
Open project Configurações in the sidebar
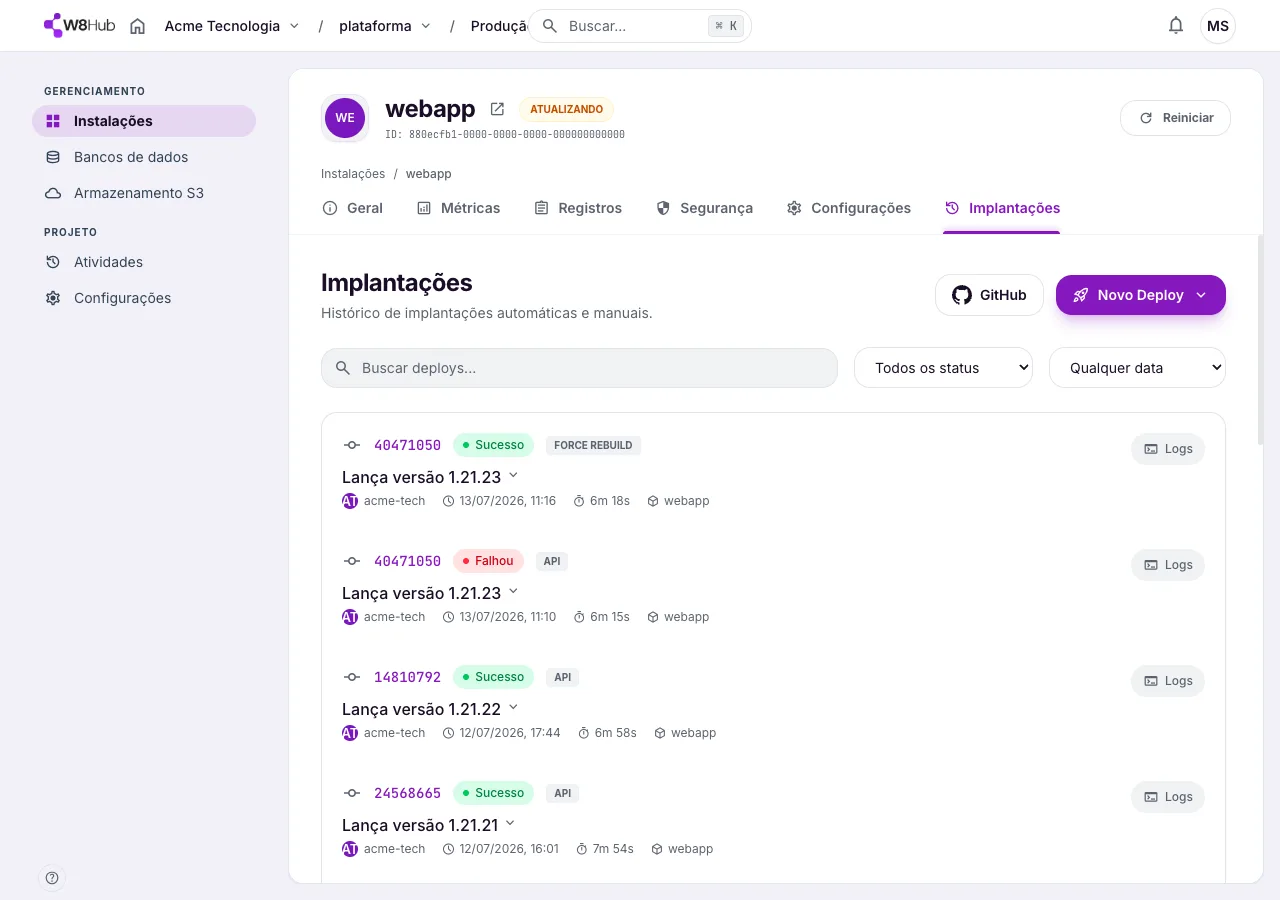pos(144,298)
